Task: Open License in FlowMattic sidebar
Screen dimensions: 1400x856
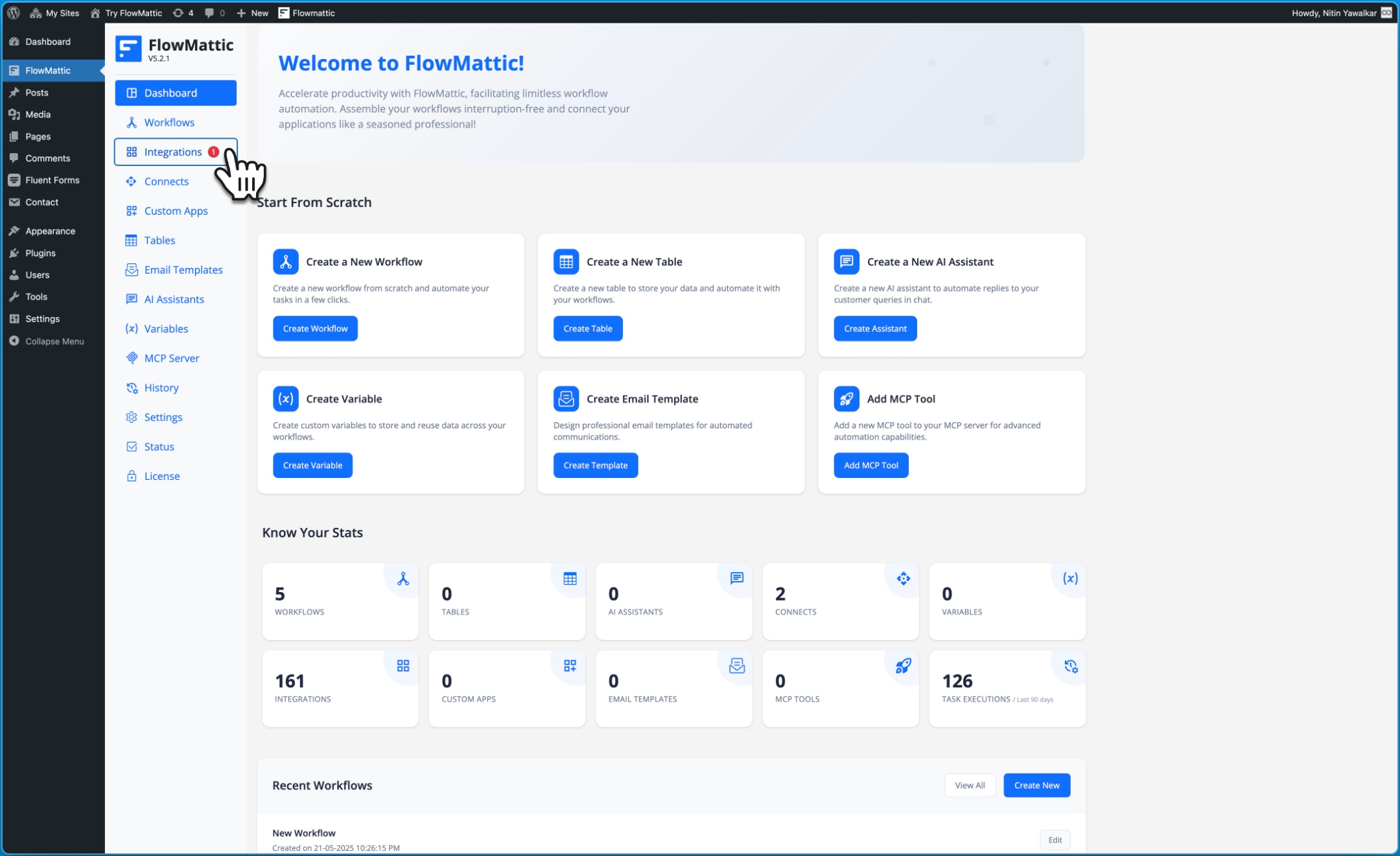Action: pyautogui.click(x=176, y=476)
